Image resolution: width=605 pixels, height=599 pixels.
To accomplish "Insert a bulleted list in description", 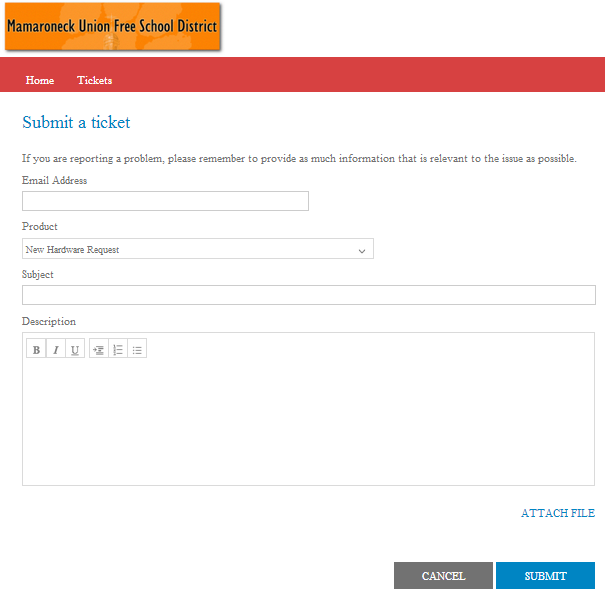I will [137, 349].
